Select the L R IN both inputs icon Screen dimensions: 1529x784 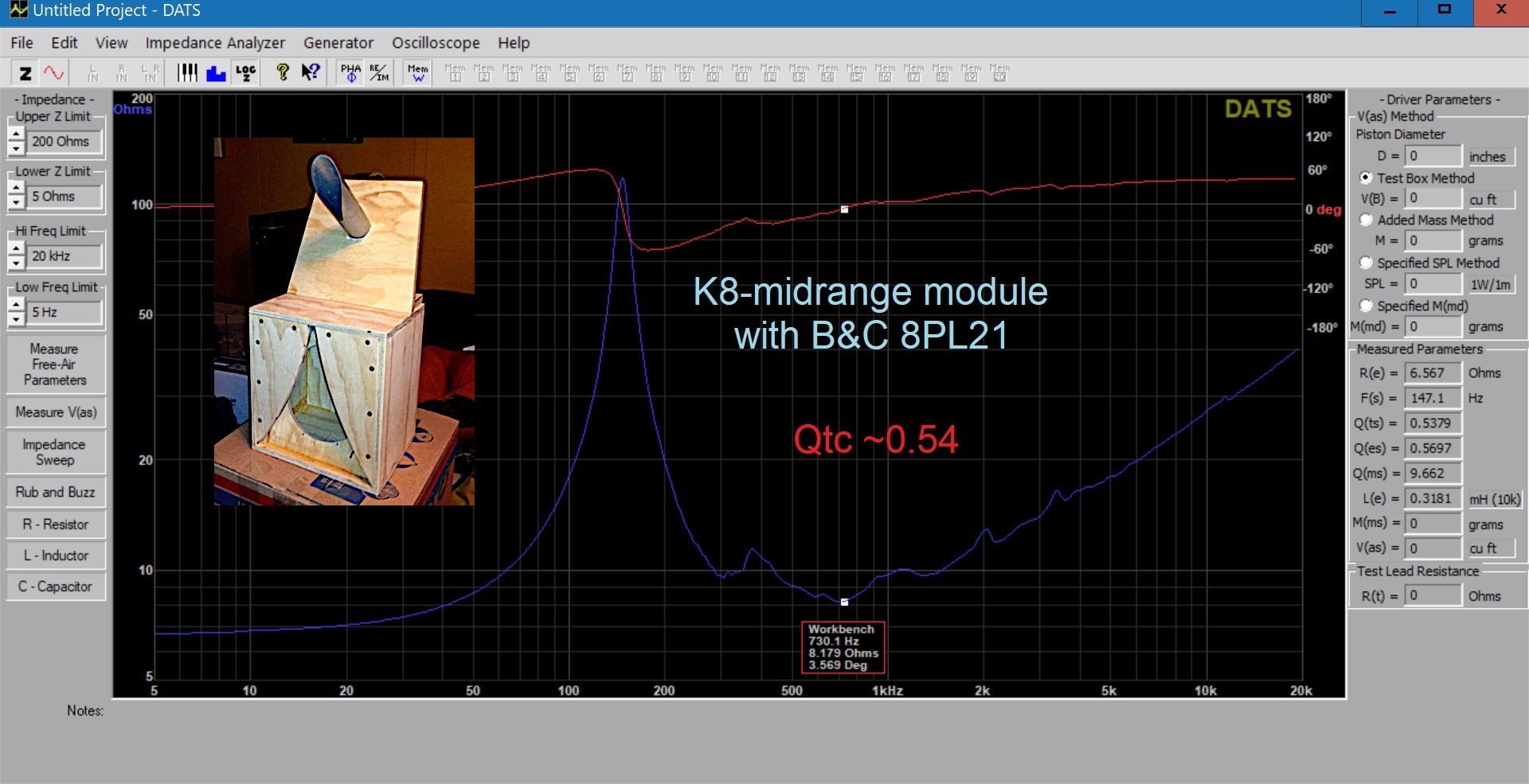(x=151, y=73)
